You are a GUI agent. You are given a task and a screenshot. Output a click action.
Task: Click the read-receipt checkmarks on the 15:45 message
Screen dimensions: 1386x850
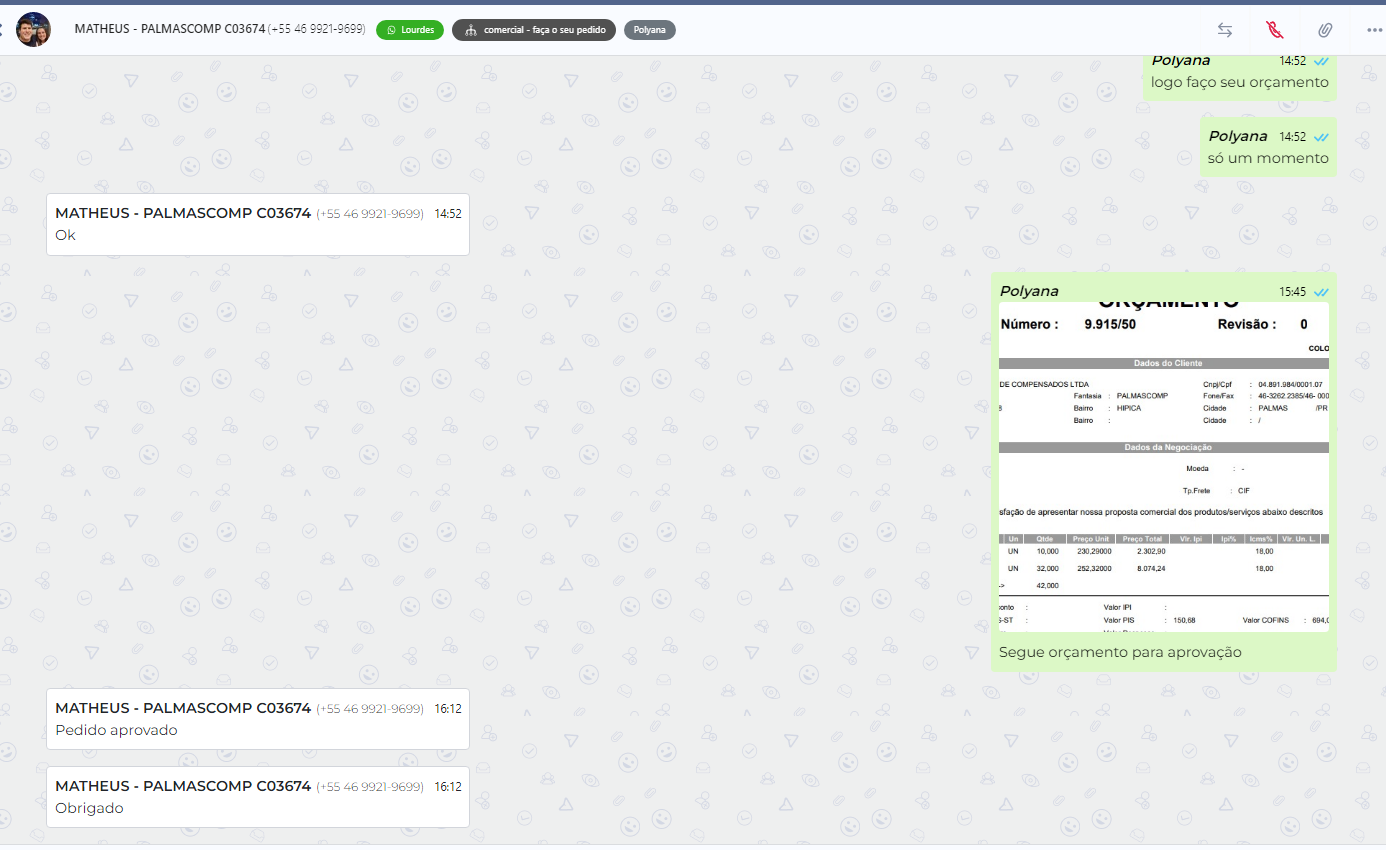[1321, 292]
